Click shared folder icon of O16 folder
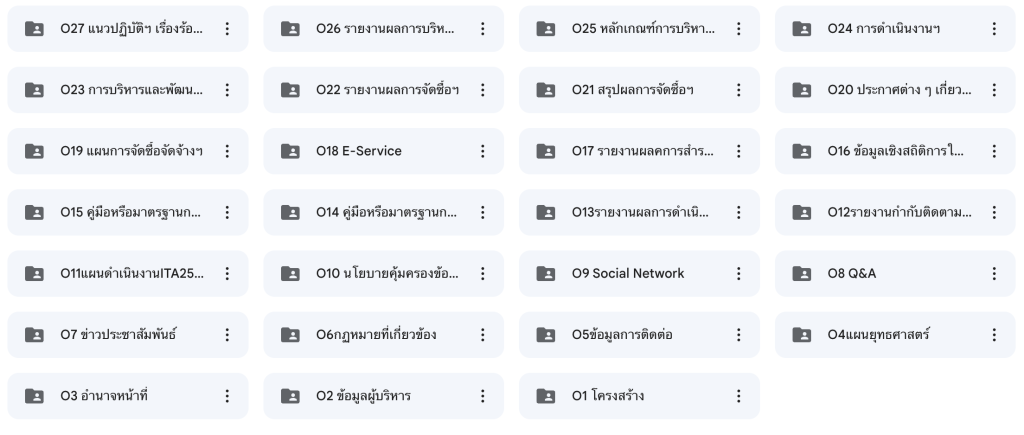Viewport: 1024px width, 435px height. click(801, 151)
